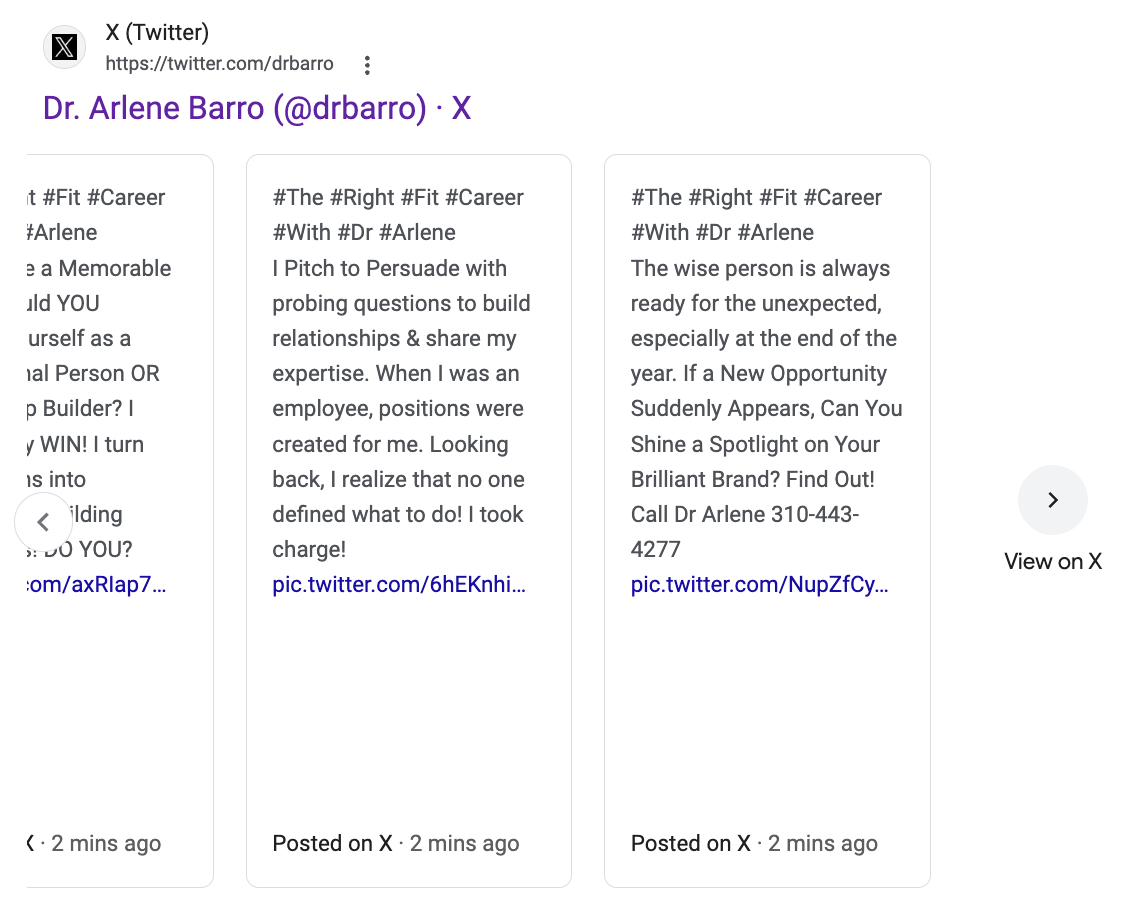The height and width of the screenshot is (900, 1128).
Task: Open the partially visible axRIap7 link
Action: [96, 584]
